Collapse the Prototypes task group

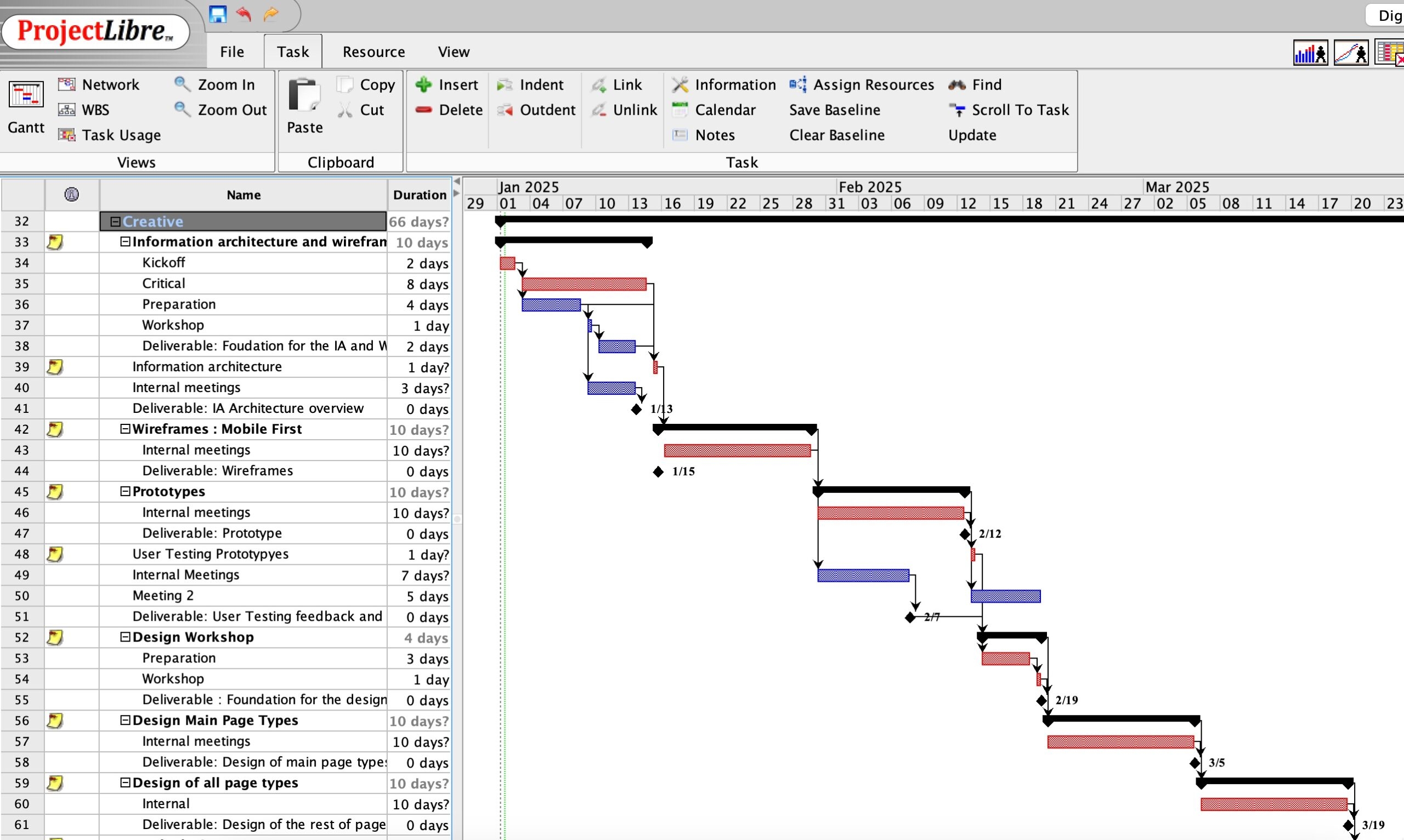[125, 491]
